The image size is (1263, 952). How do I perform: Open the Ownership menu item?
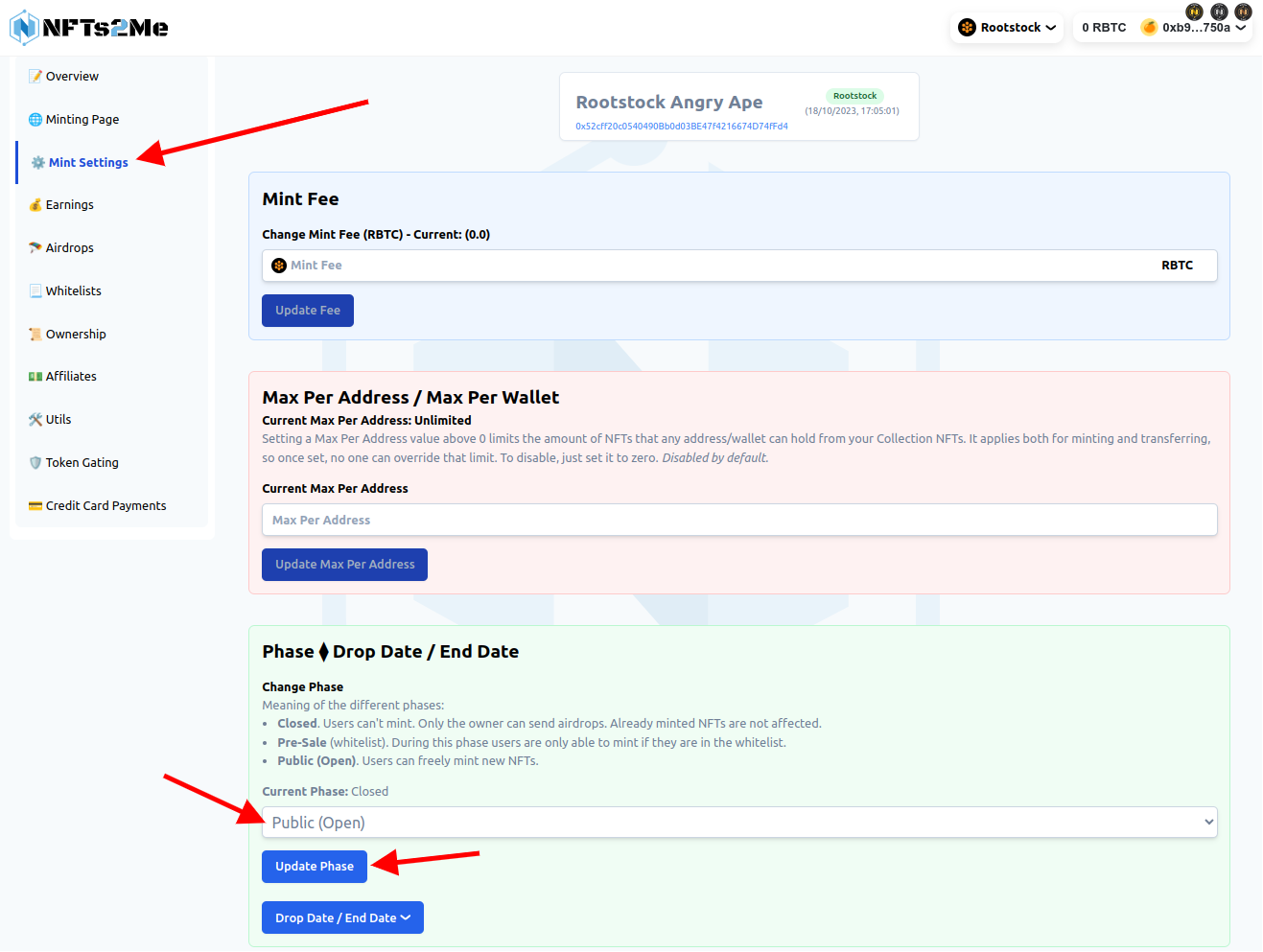click(111, 334)
